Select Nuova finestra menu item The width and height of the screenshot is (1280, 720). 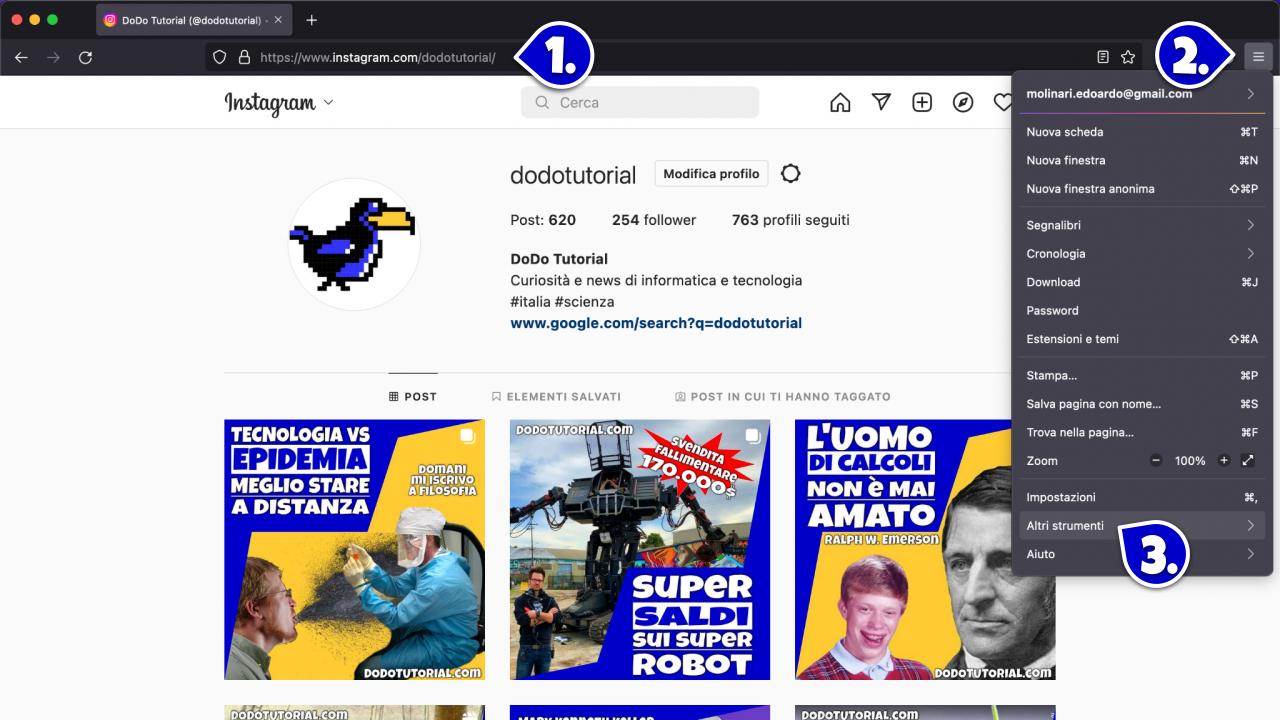pyautogui.click(x=1142, y=160)
